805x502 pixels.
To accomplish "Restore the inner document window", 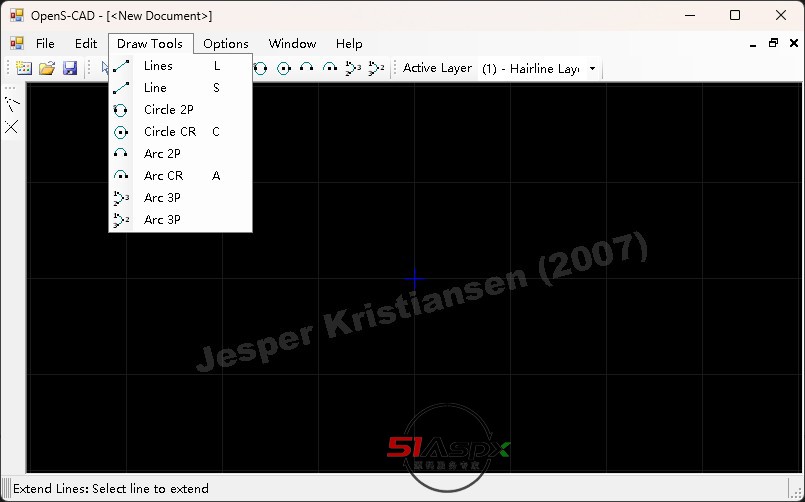I will pos(773,43).
